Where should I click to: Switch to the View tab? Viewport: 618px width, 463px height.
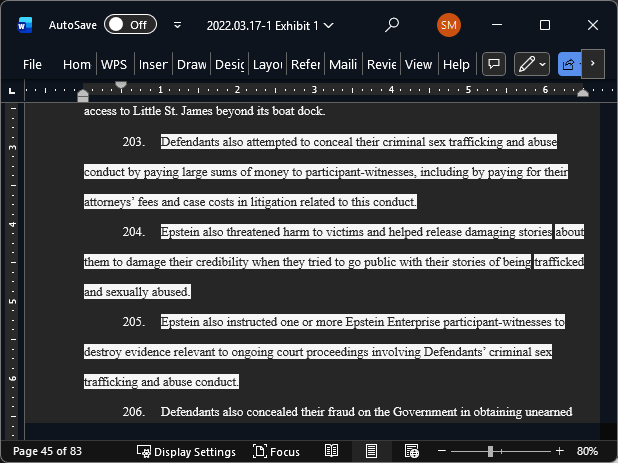418,64
